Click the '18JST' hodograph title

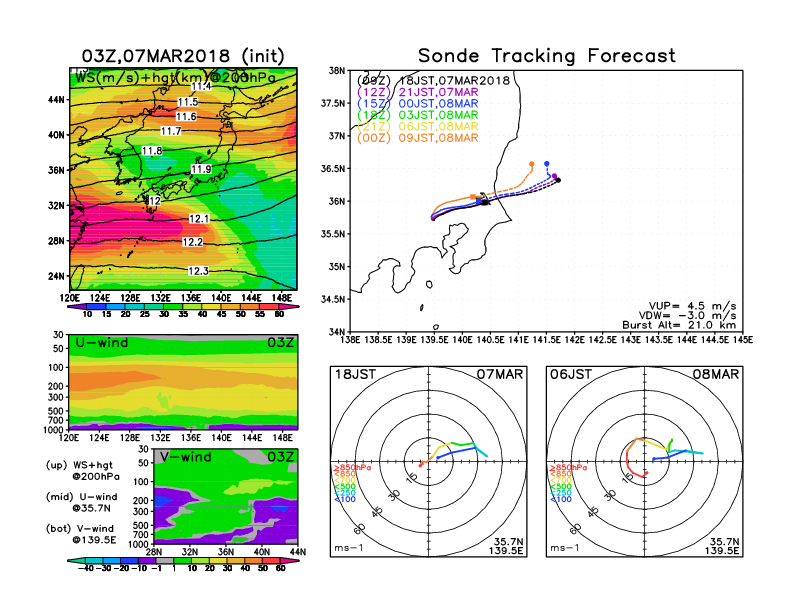355,375
